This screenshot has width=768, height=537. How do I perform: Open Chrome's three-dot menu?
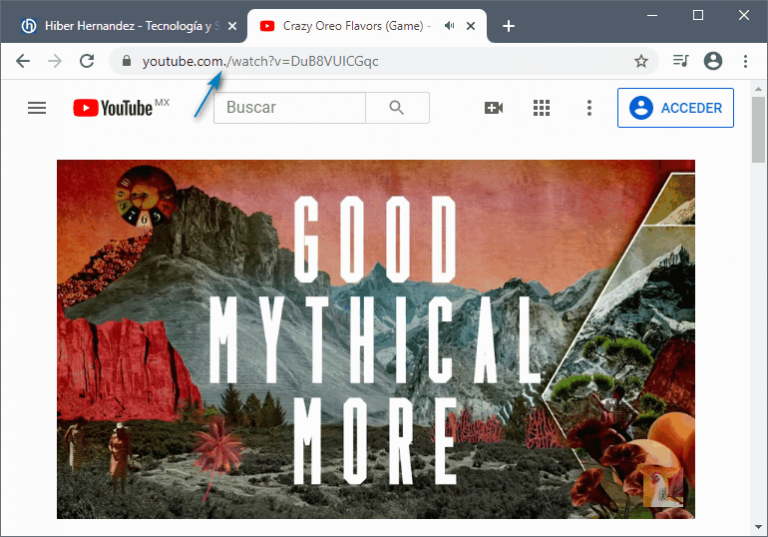point(745,61)
